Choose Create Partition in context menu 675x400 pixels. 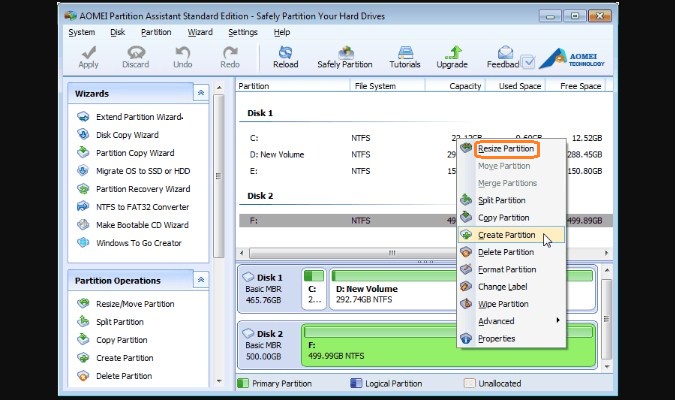511,235
